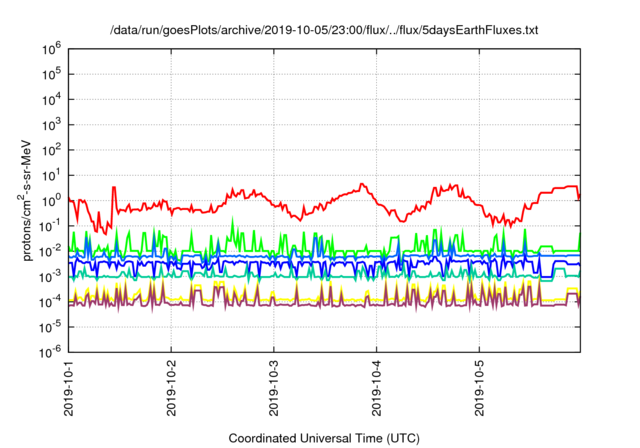Select the 10^-3 y-axis label
This screenshot has height=448, width=640.
point(50,277)
